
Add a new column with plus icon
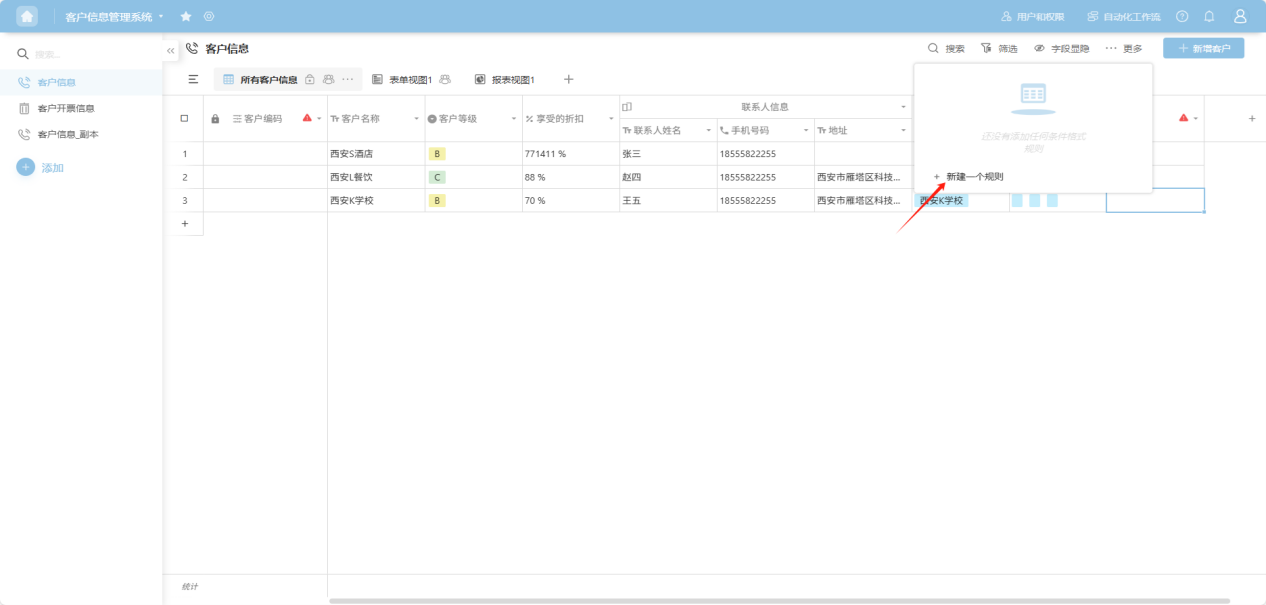click(1251, 119)
